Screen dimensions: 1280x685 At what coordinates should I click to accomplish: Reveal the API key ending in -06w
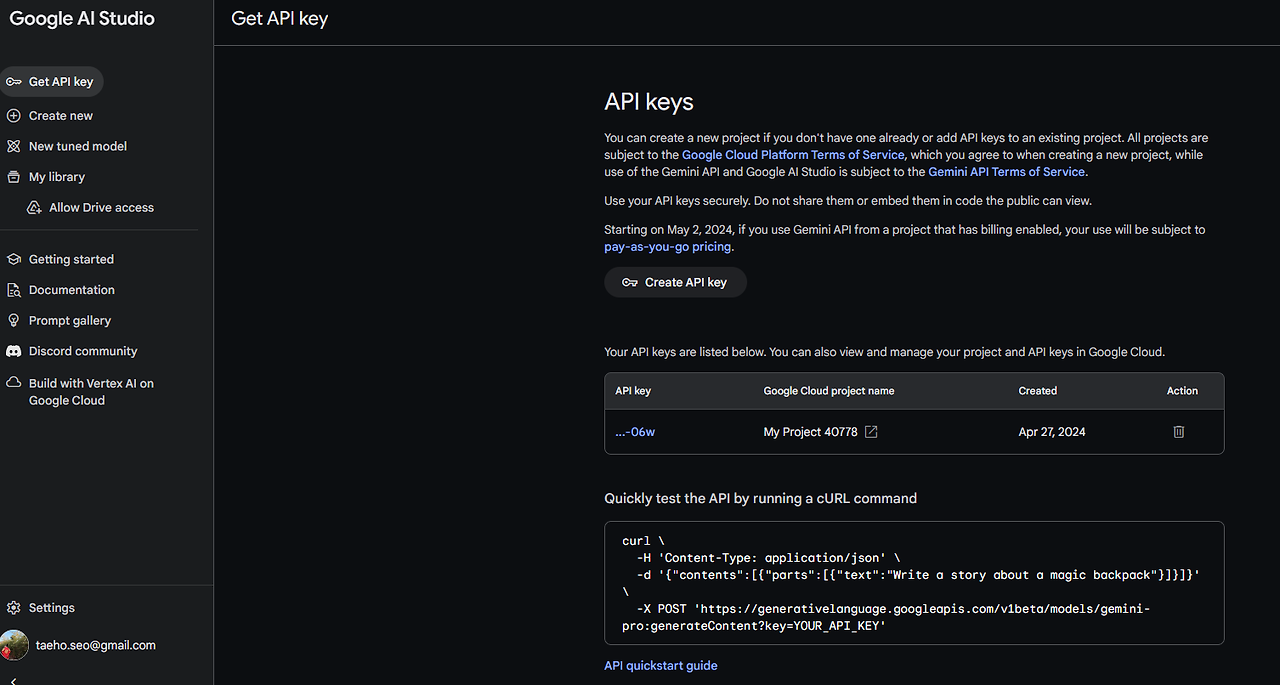[x=635, y=432]
